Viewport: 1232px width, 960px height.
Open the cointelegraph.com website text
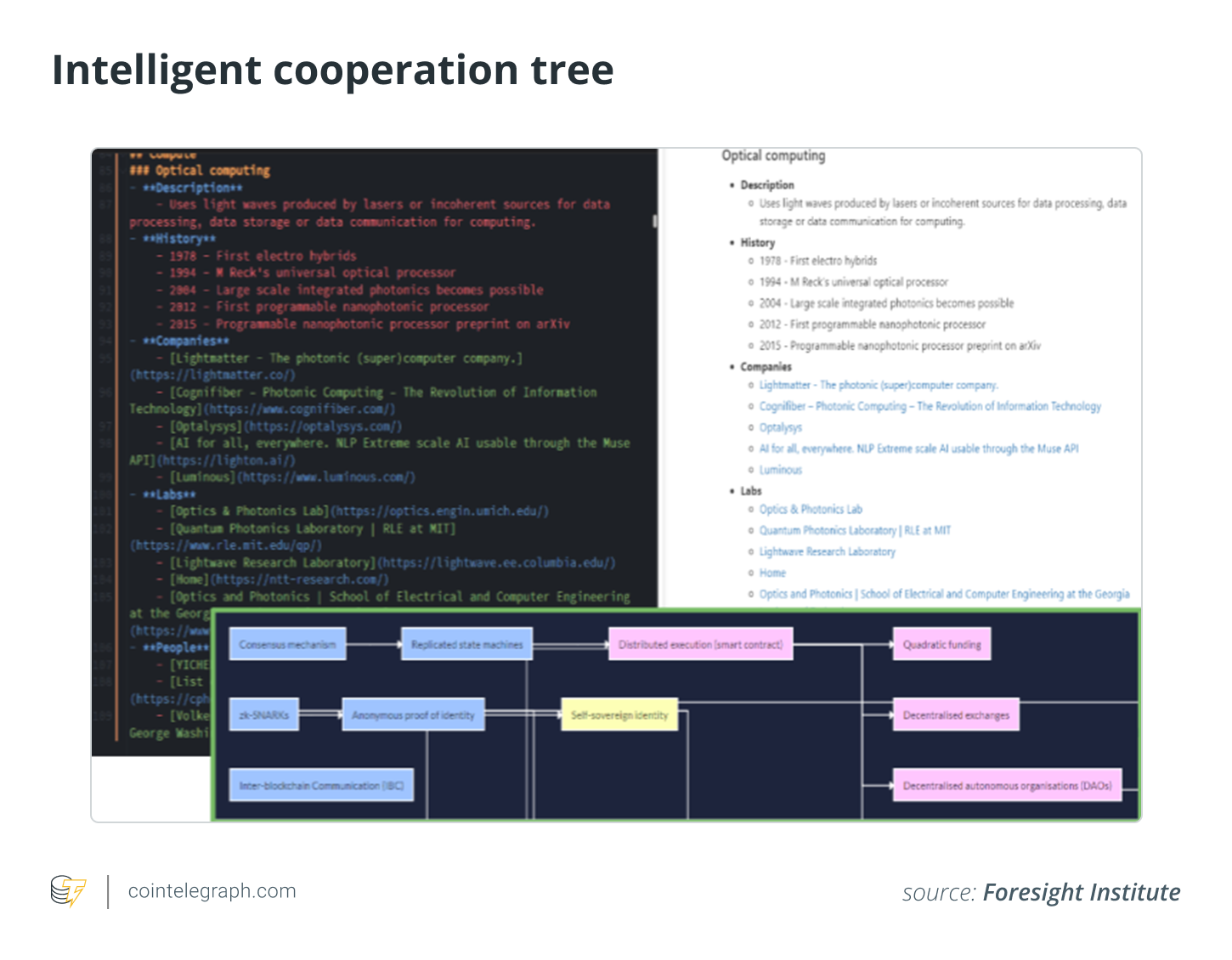212,891
